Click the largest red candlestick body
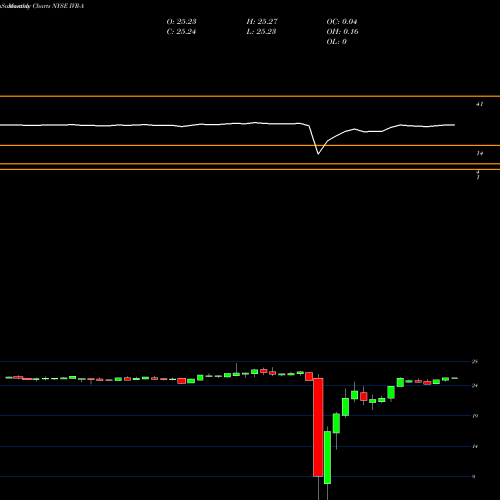Viewport: 500px width, 500px height. tap(318, 427)
